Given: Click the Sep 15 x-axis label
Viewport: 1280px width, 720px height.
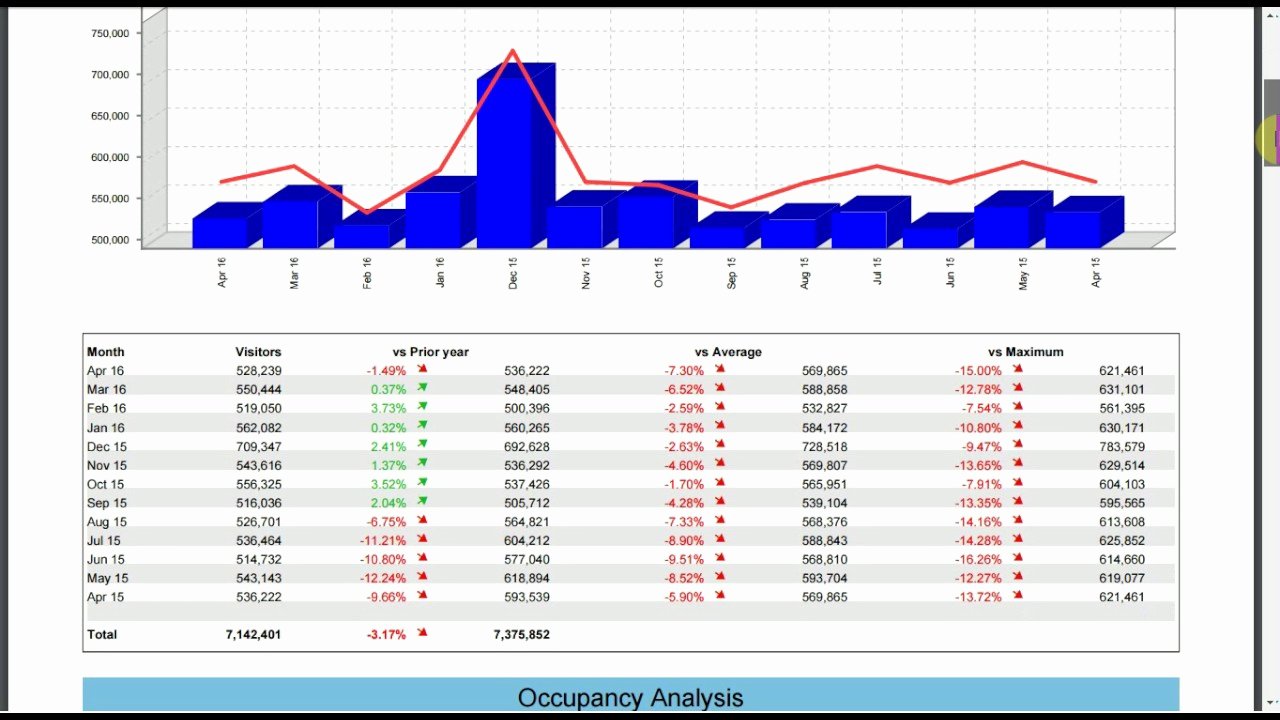Looking at the screenshot, I should [732, 273].
